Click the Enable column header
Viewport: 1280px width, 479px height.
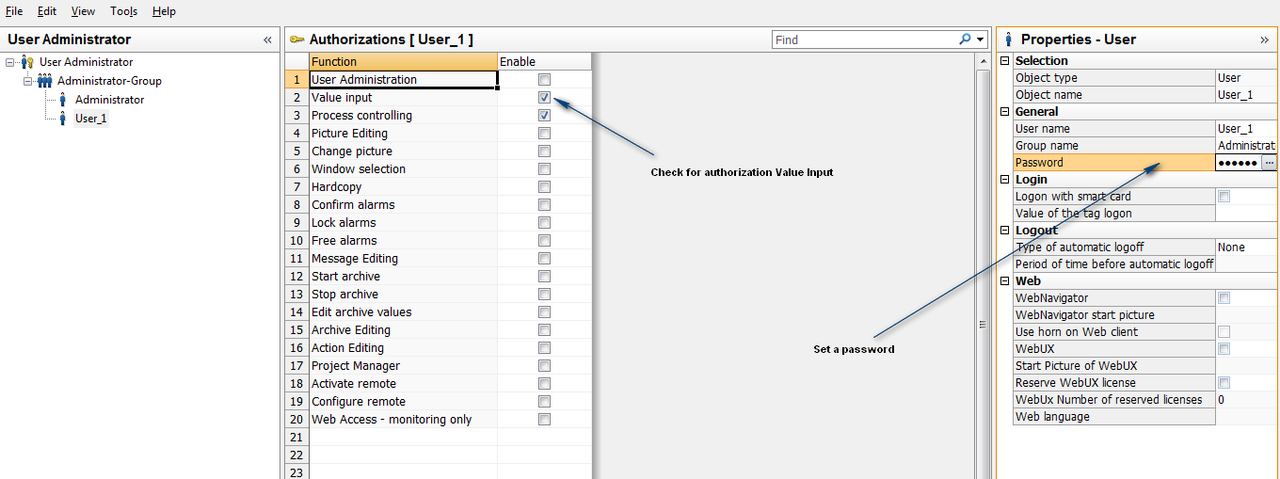pyautogui.click(x=544, y=62)
